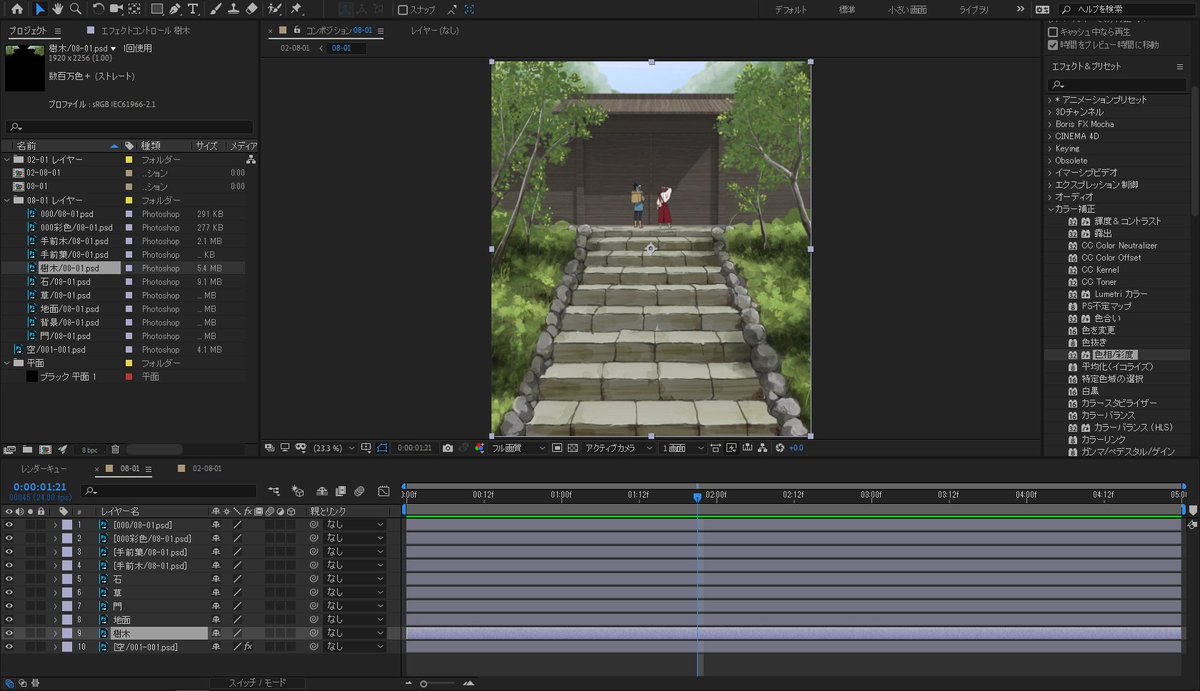Select the Pen tool
1200x691 pixels.
(175, 9)
